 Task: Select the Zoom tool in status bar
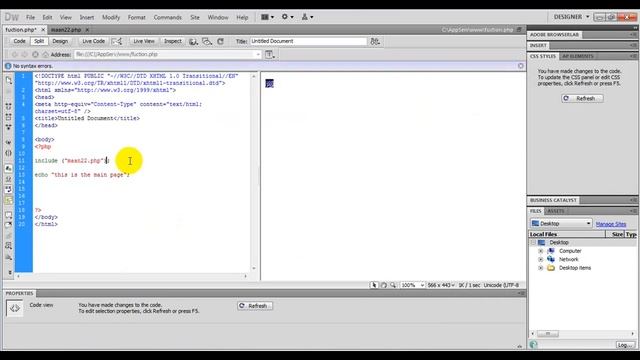point(393,285)
